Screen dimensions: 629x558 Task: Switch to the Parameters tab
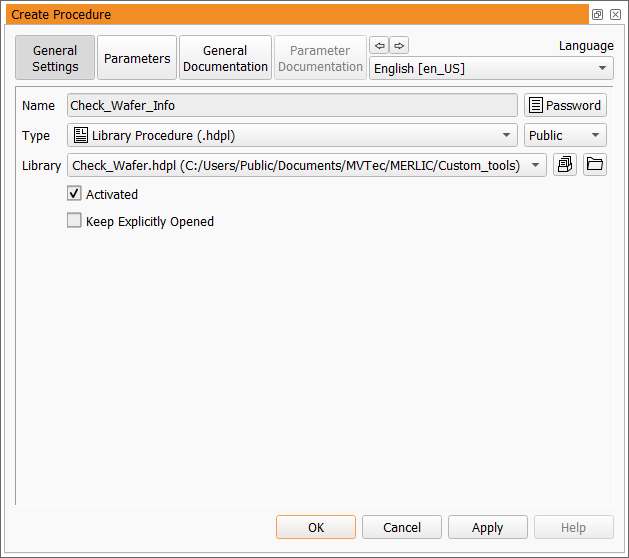137,59
